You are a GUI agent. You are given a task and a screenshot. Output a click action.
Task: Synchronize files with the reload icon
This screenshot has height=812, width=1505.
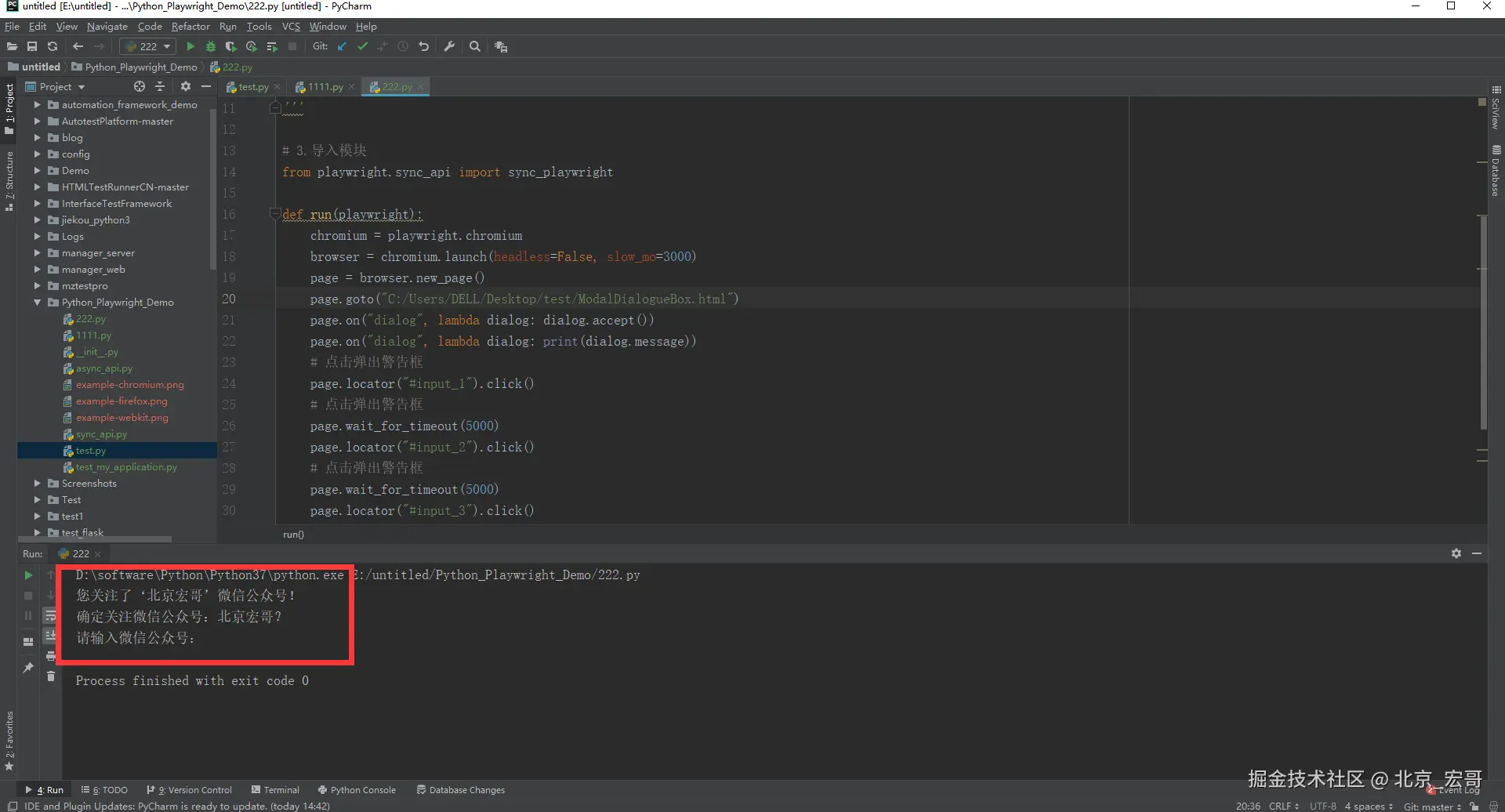click(x=53, y=46)
